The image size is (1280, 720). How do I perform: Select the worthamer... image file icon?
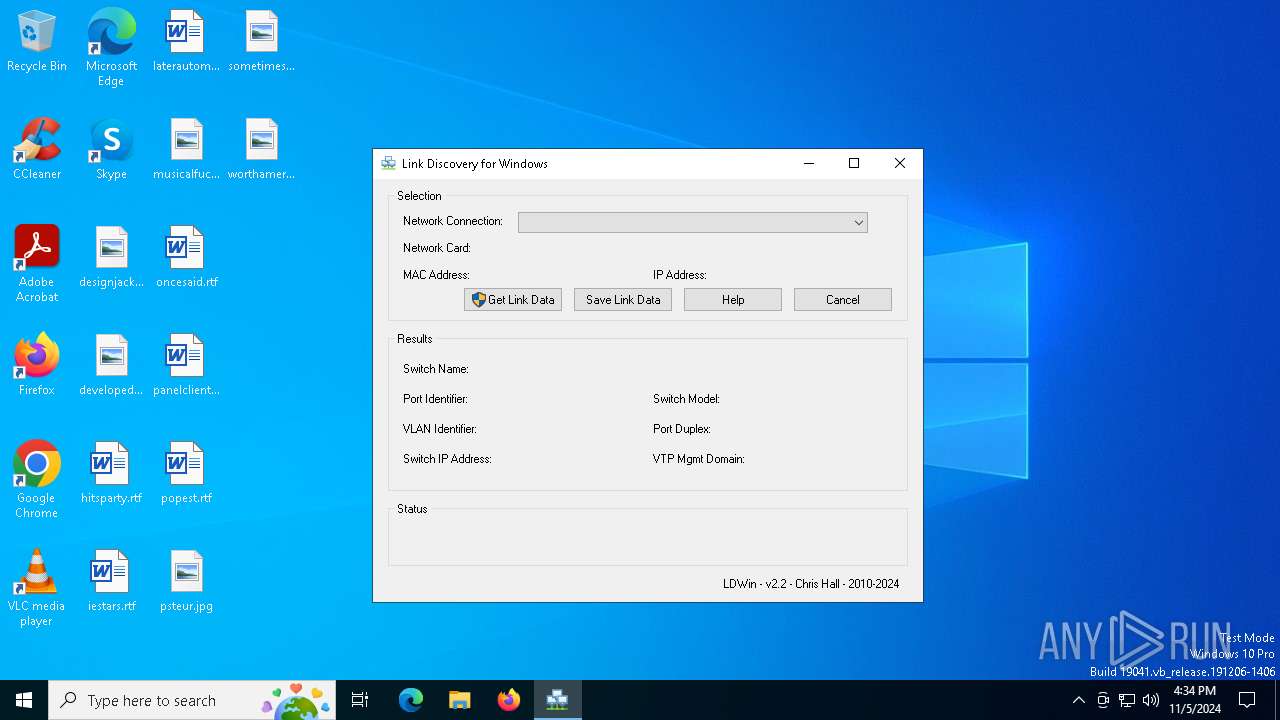[x=261, y=150]
